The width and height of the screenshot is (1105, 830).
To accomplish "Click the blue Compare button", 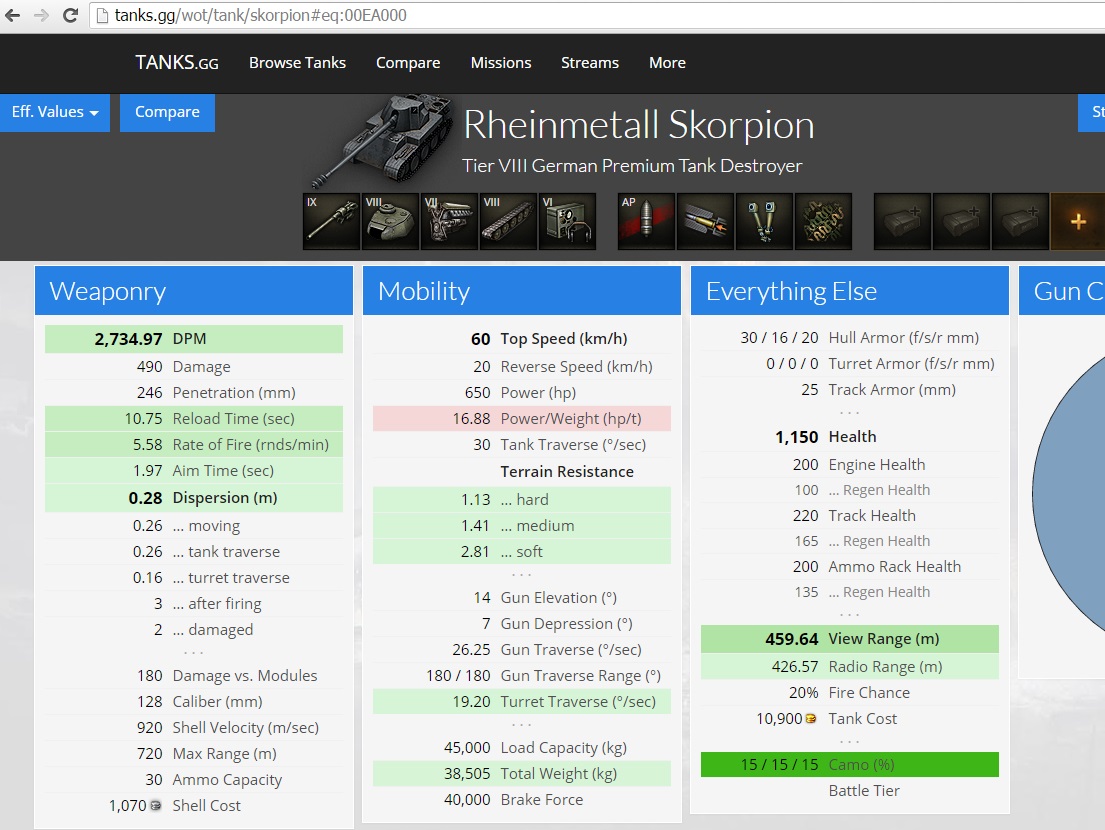I will pyautogui.click(x=167, y=112).
